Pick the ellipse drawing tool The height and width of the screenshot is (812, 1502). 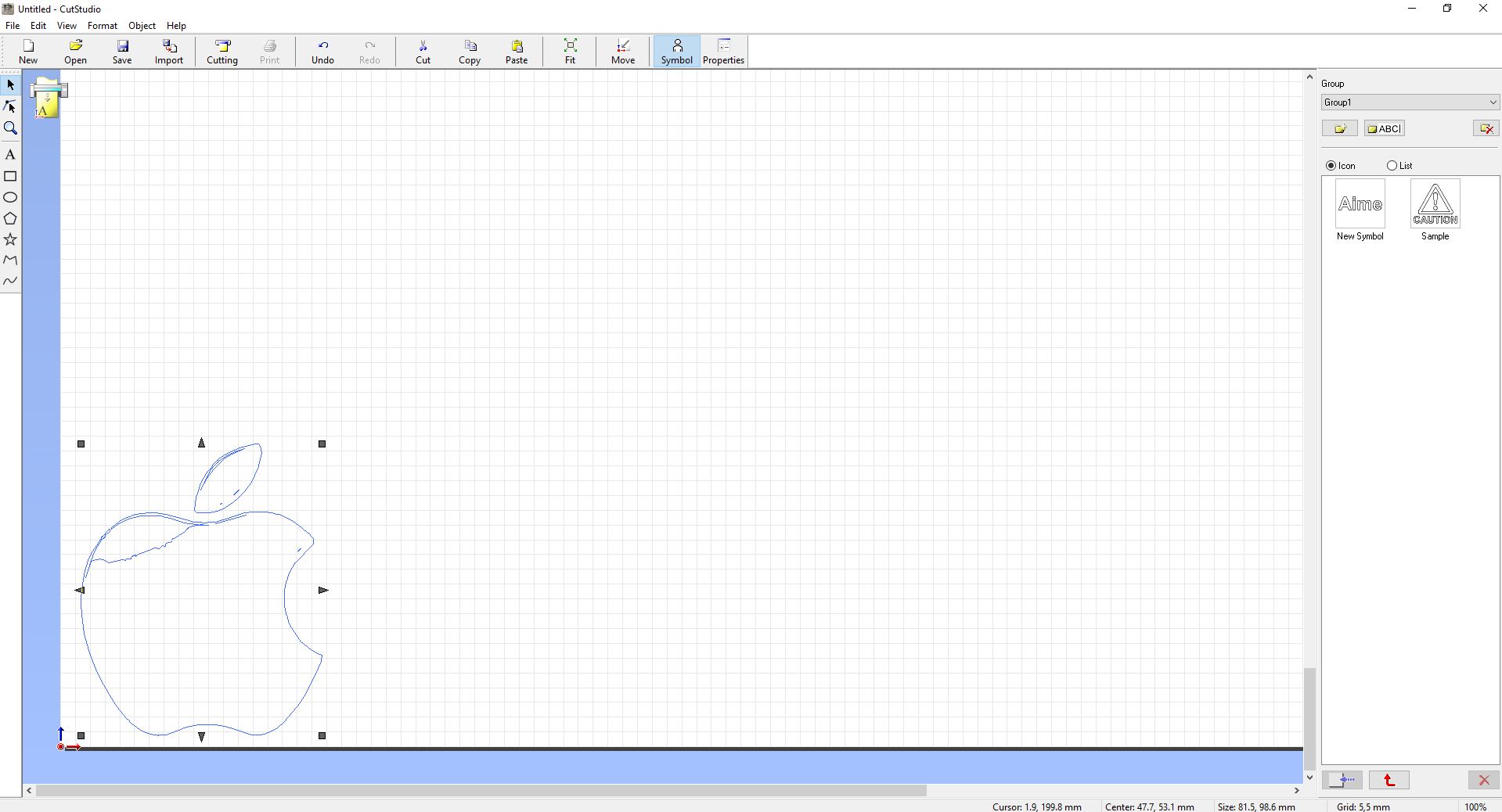(10, 197)
